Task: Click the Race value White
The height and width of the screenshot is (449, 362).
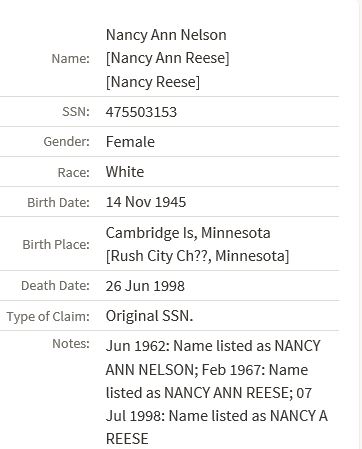Action: click(x=125, y=172)
